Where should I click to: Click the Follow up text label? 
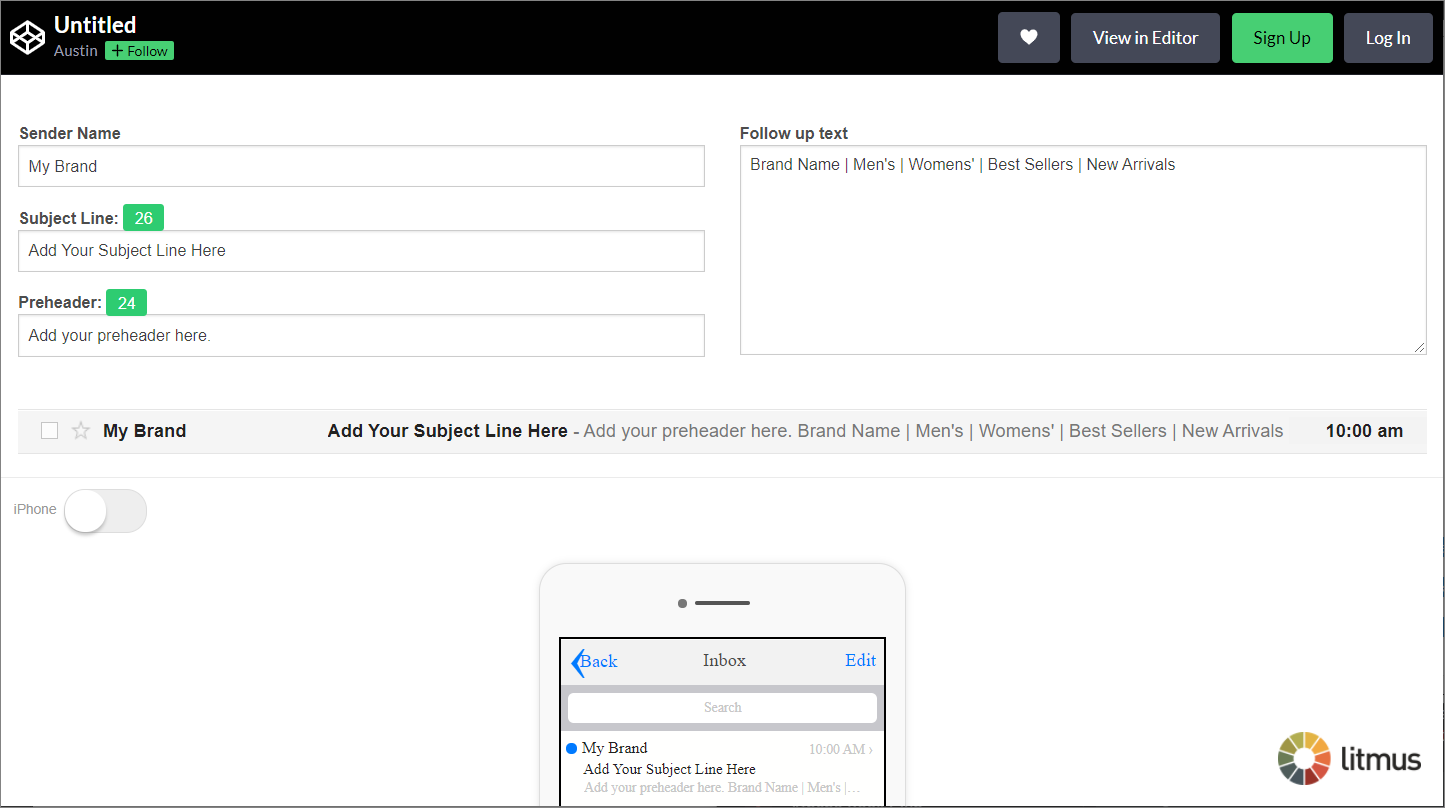794,133
